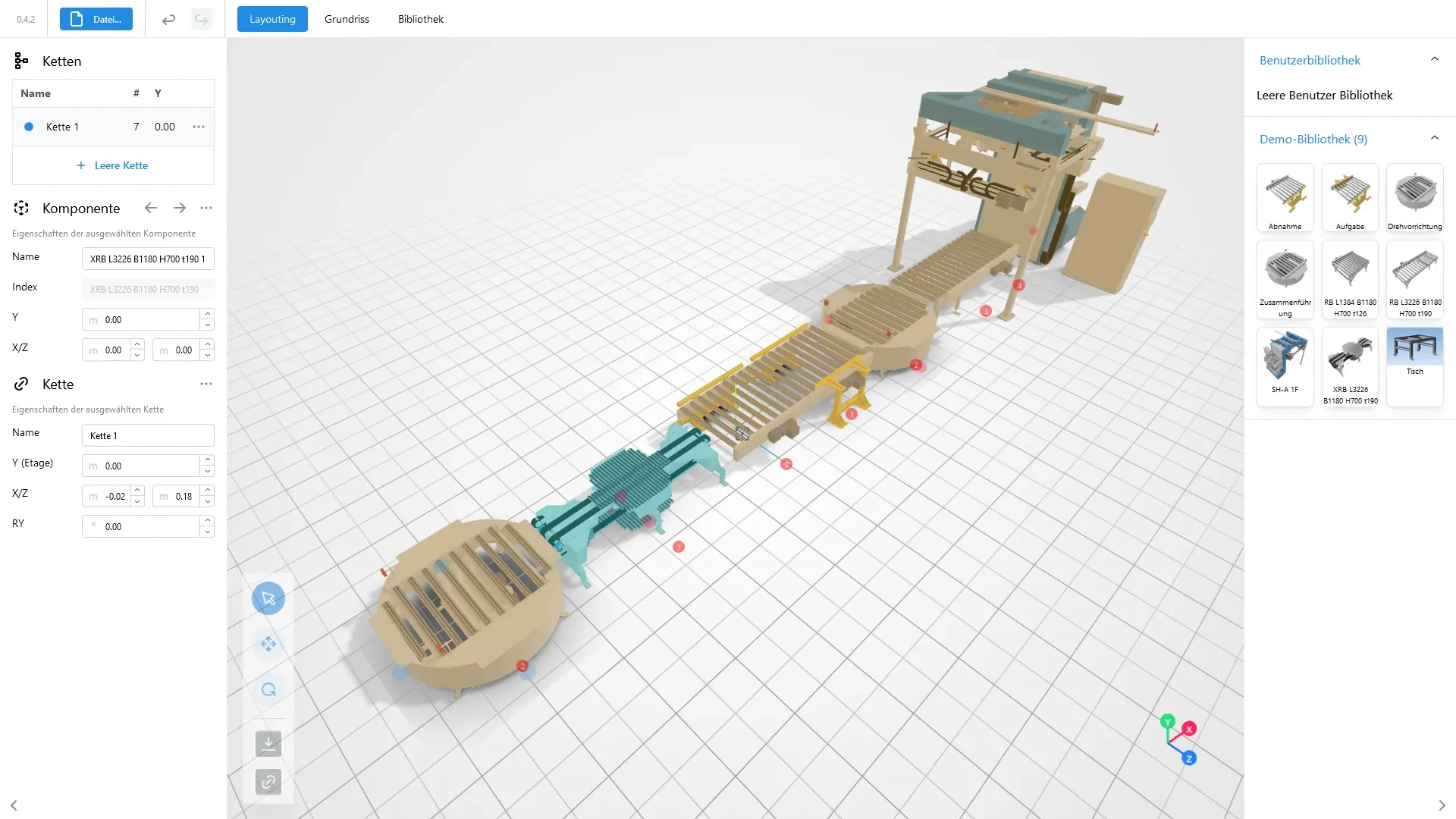Open Kette 1 row options menu

tap(199, 127)
